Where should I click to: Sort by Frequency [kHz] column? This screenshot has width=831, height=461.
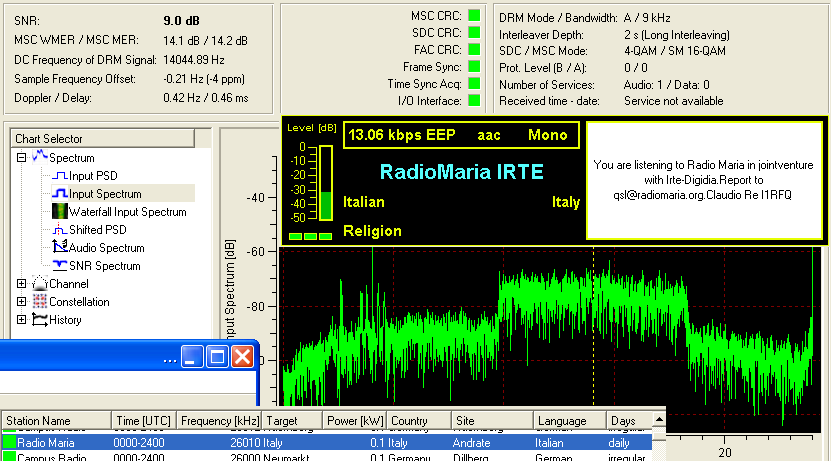[219, 420]
